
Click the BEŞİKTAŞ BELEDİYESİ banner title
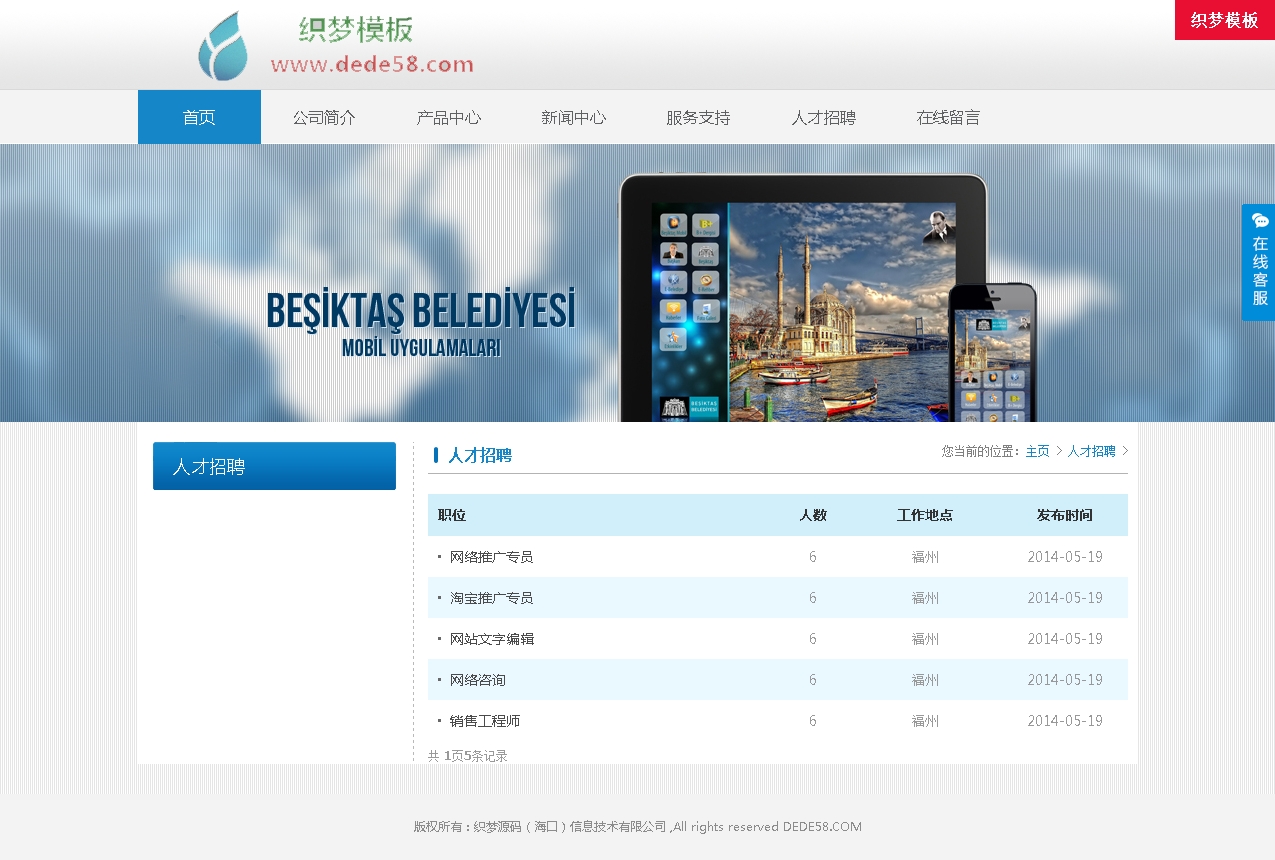click(x=421, y=311)
